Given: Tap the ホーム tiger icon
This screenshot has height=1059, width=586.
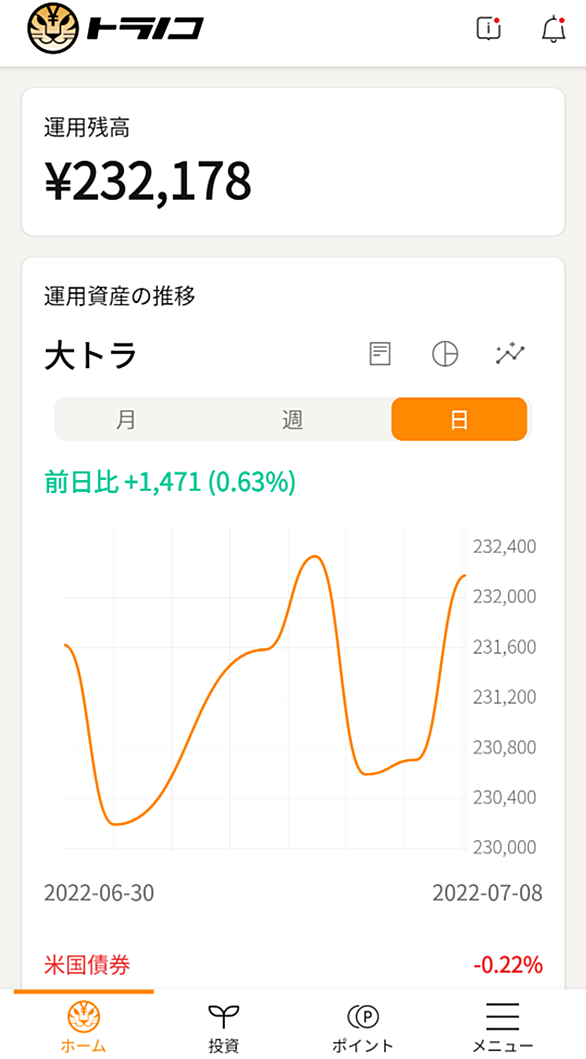Looking at the screenshot, I should pos(84,1015).
